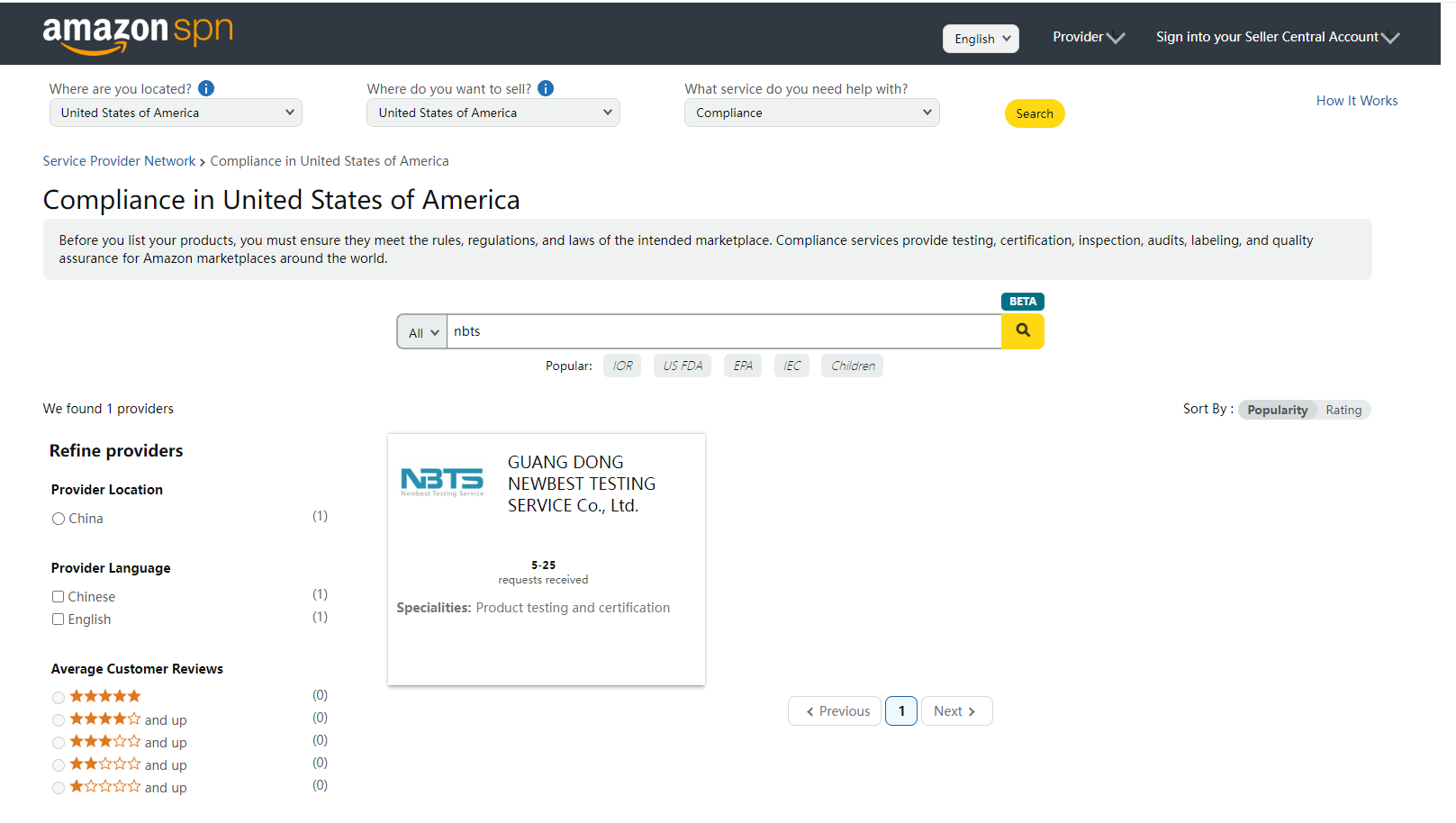The height and width of the screenshot is (823, 1456).
Task: Click the Amazon SPN logo
Action: click(137, 34)
